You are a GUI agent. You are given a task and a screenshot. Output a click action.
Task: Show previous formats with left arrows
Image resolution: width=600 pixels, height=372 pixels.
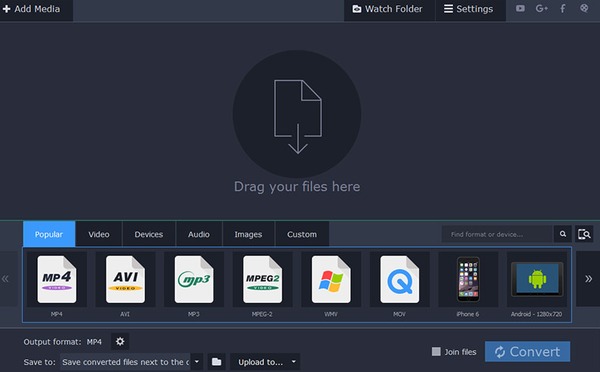click(x=5, y=279)
